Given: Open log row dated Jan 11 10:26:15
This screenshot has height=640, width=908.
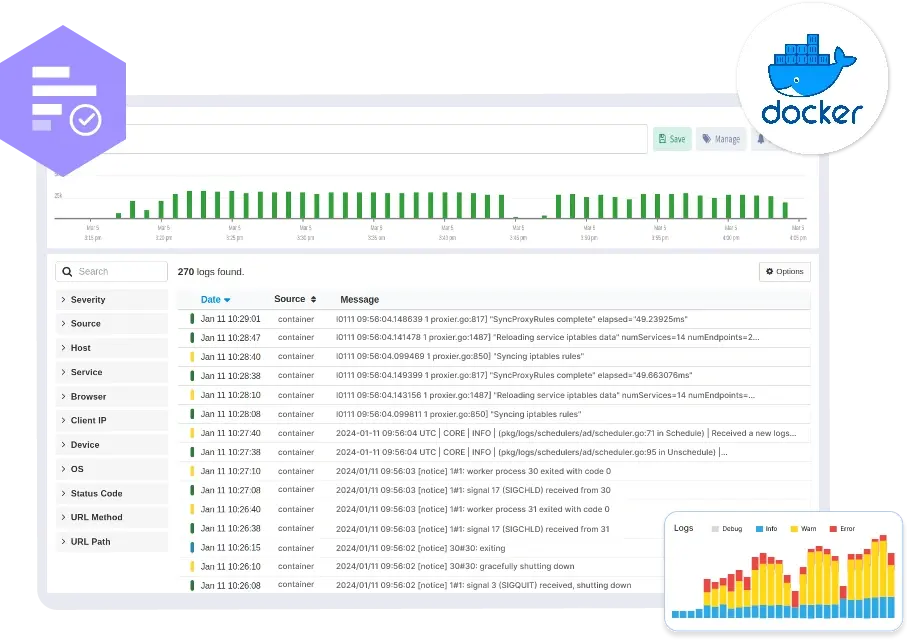Looking at the screenshot, I should tap(423, 548).
